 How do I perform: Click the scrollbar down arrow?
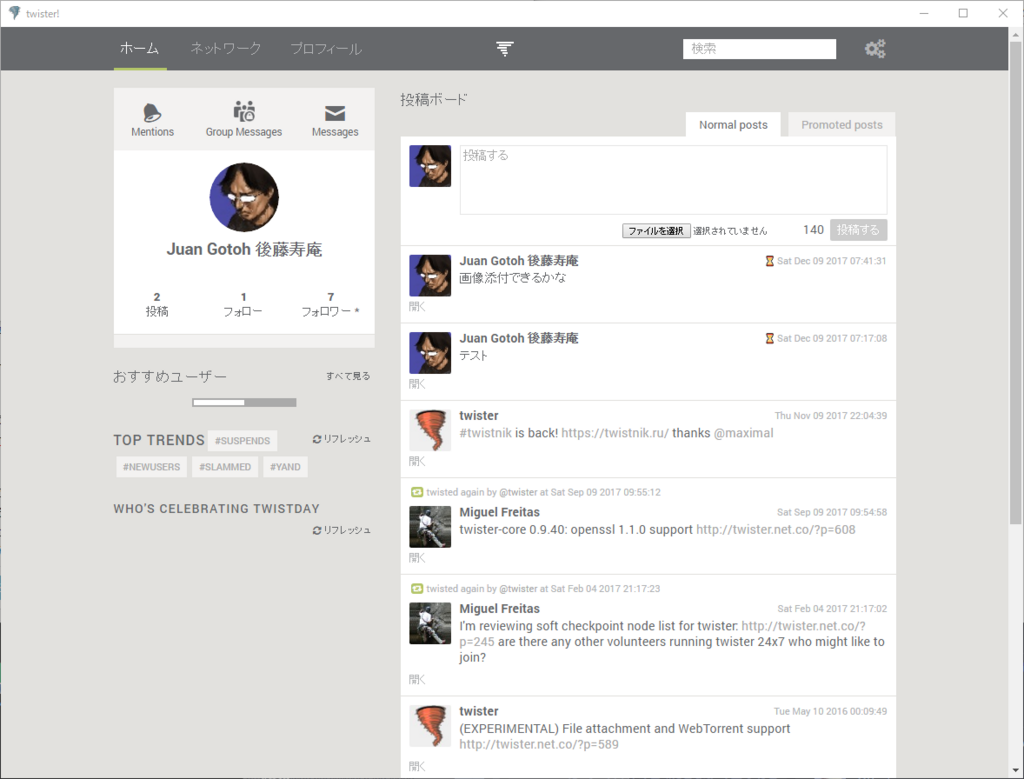pyautogui.click(x=1015, y=771)
